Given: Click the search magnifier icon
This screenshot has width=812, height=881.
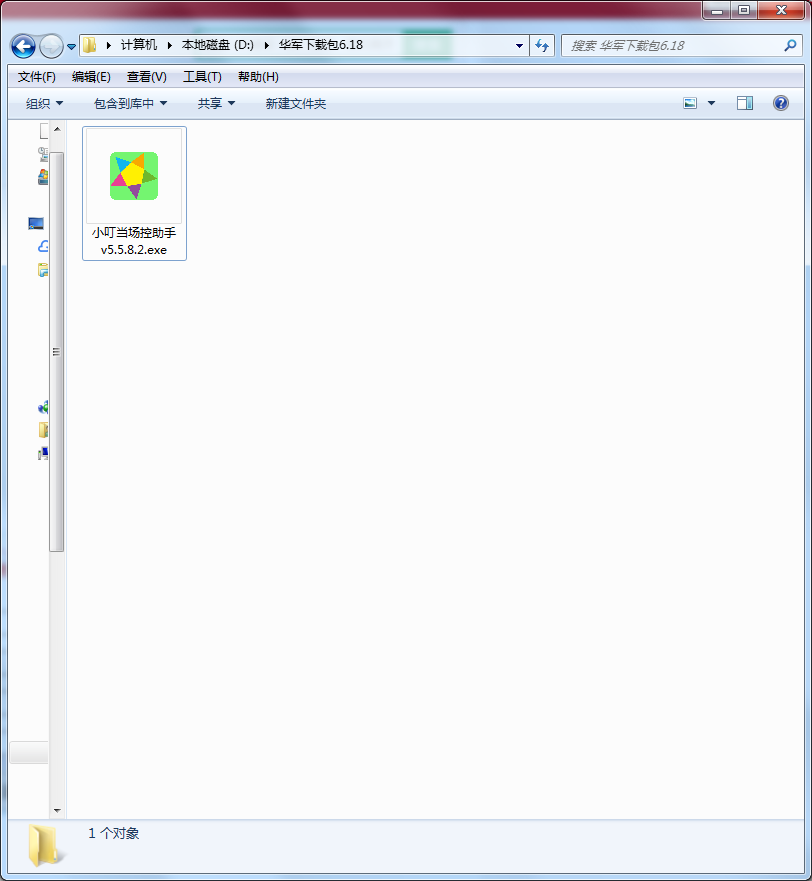Looking at the screenshot, I should point(791,46).
